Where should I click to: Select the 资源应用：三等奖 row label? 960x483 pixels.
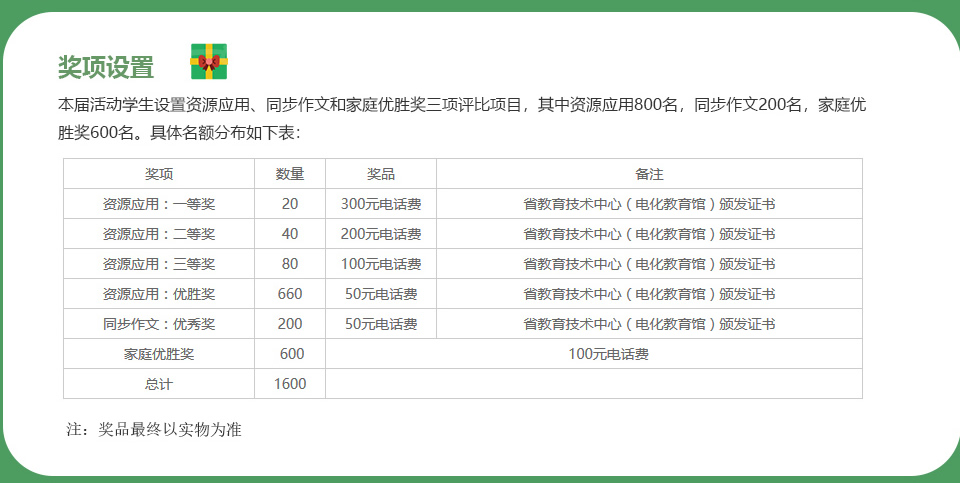point(159,264)
